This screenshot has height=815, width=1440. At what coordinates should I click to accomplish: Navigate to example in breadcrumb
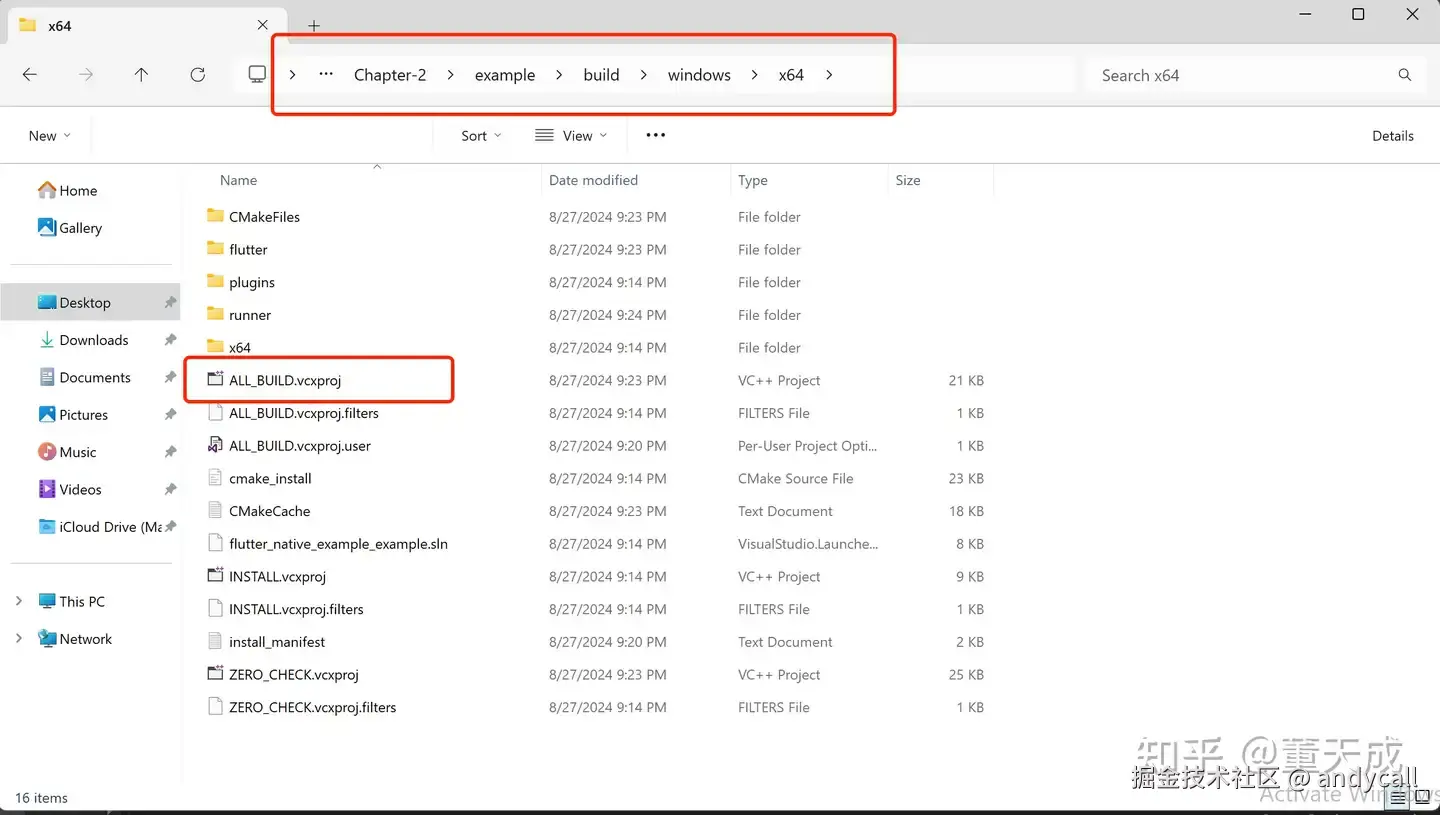pyautogui.click(x=505, y=75)
